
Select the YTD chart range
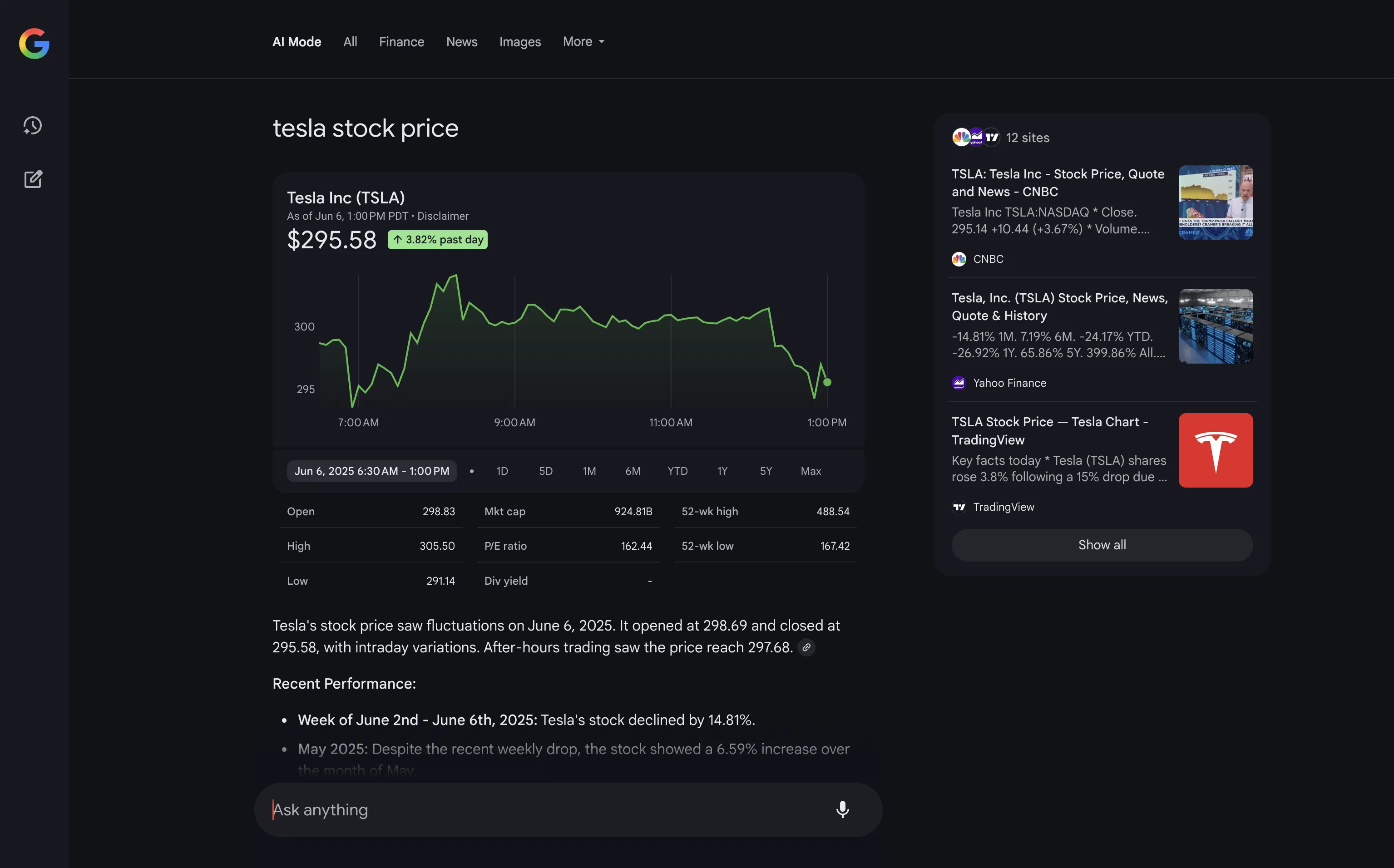pos(677,471)
